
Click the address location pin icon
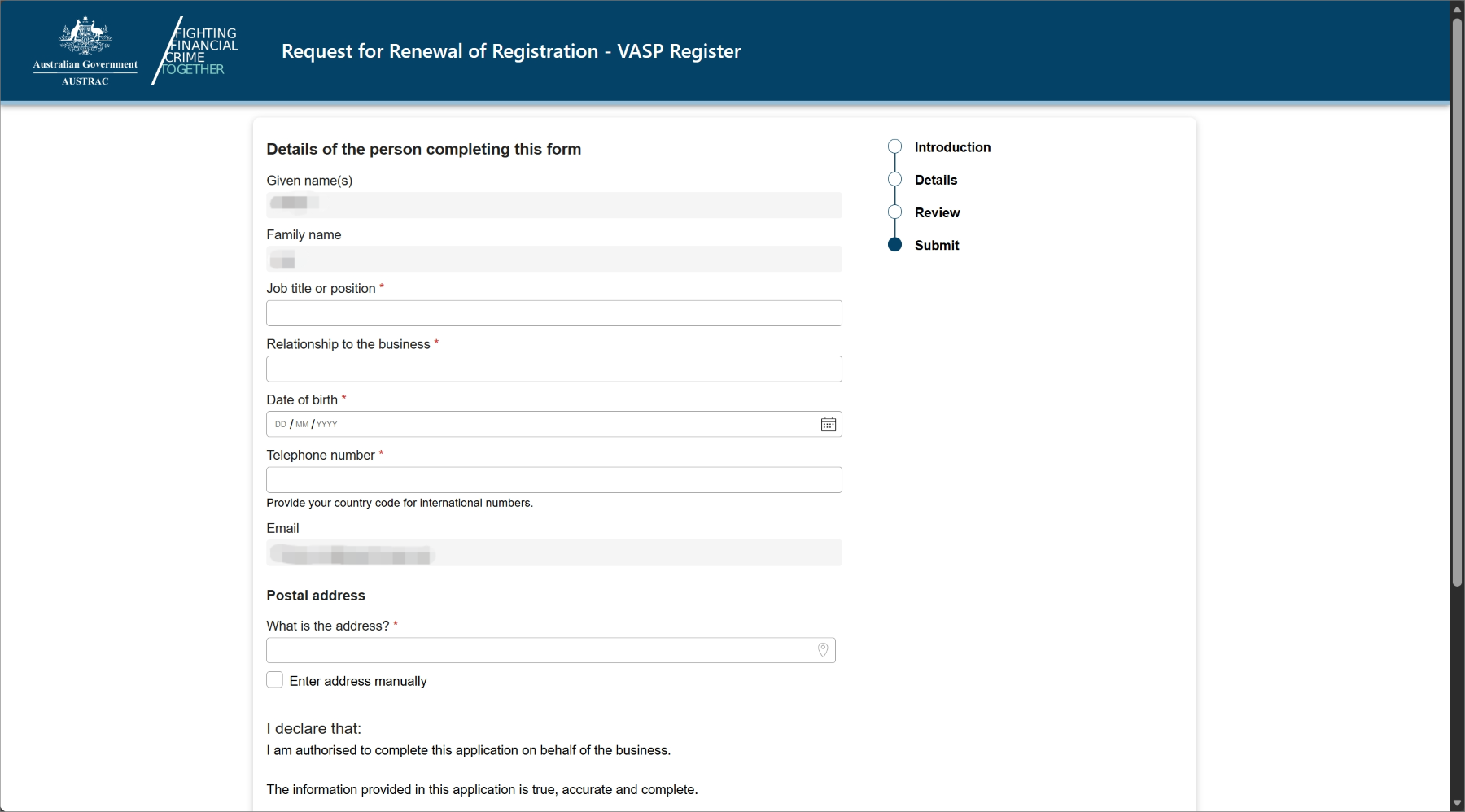click(x=823, y=650)
